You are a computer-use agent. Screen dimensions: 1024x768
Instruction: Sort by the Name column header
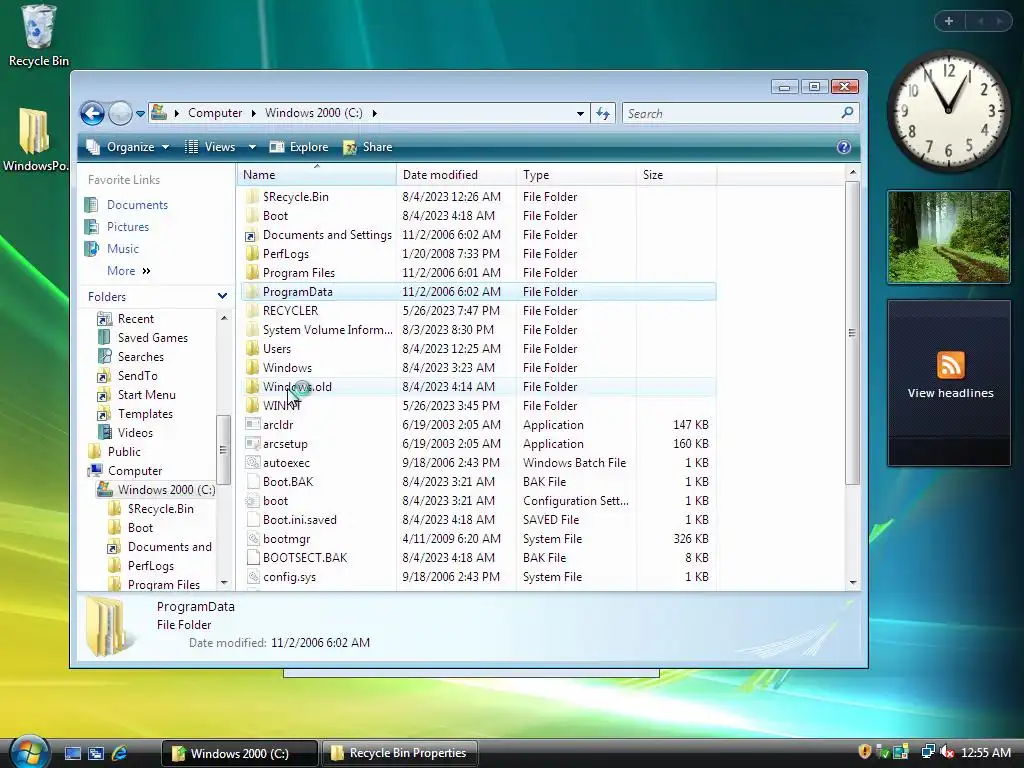pyautogui.click(x=316, y=175)
